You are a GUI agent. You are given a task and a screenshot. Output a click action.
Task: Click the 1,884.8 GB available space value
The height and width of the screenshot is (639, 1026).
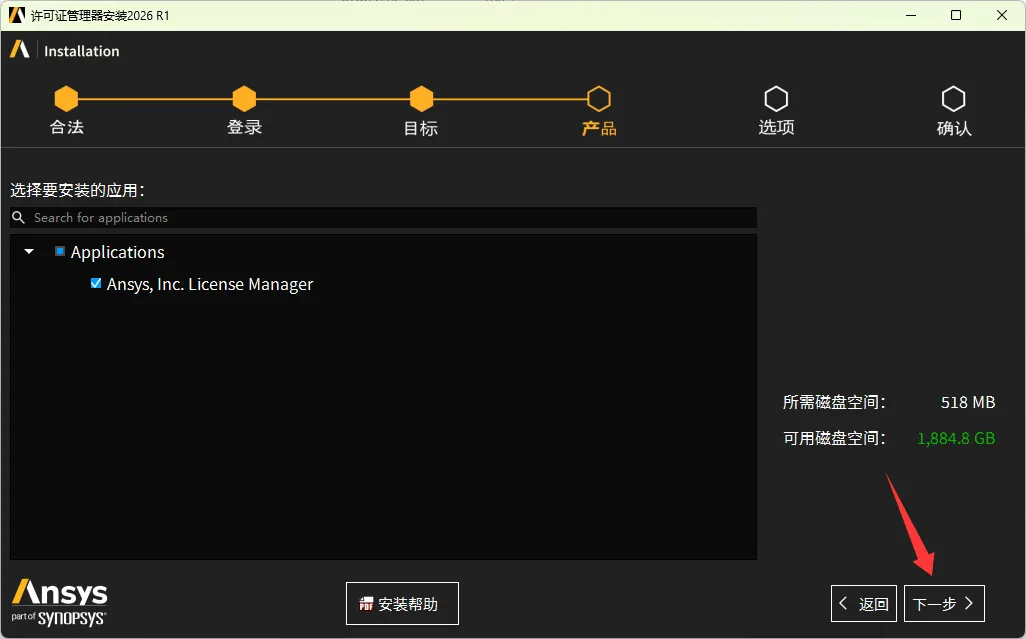956,438
